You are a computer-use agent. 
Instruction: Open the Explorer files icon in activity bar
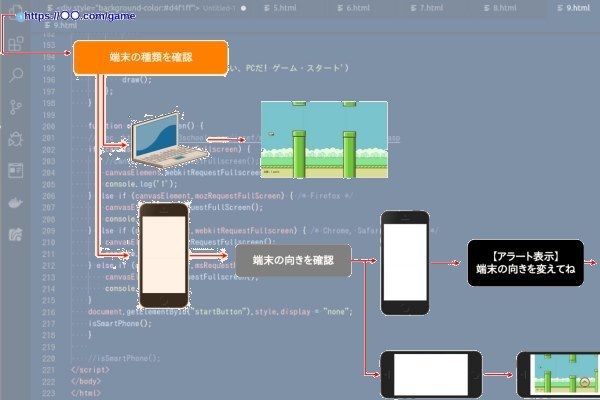15,11
